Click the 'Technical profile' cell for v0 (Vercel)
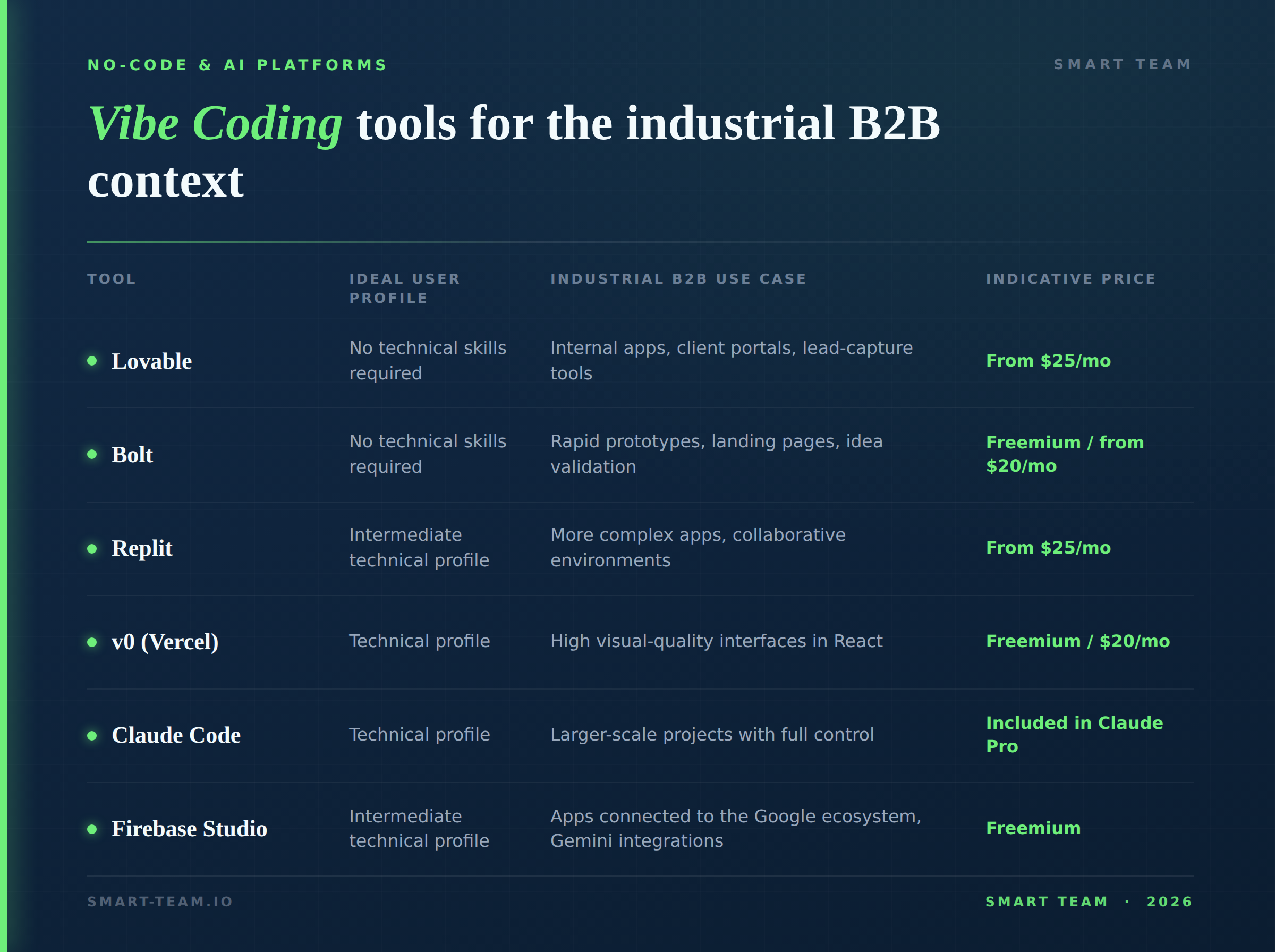1275x952 pixels. click(x=420, y=641)
